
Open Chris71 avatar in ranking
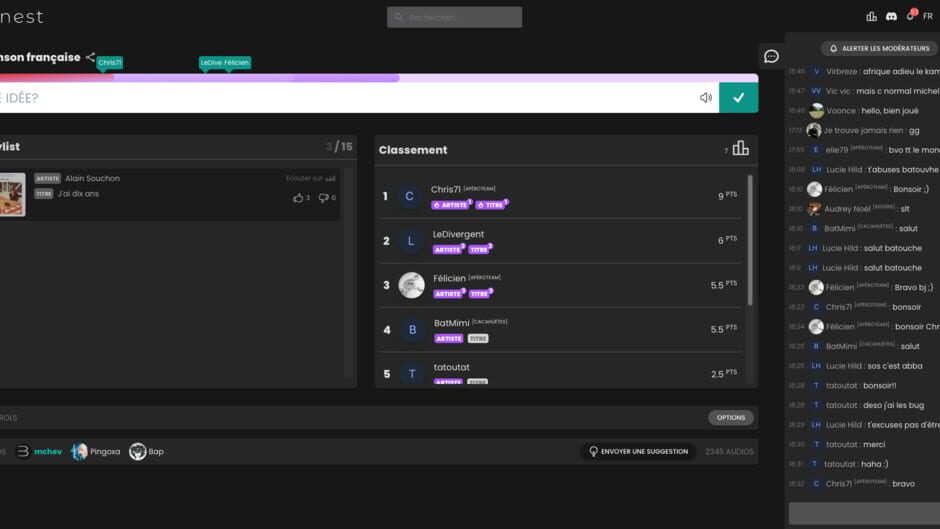(x=409, y=196)
